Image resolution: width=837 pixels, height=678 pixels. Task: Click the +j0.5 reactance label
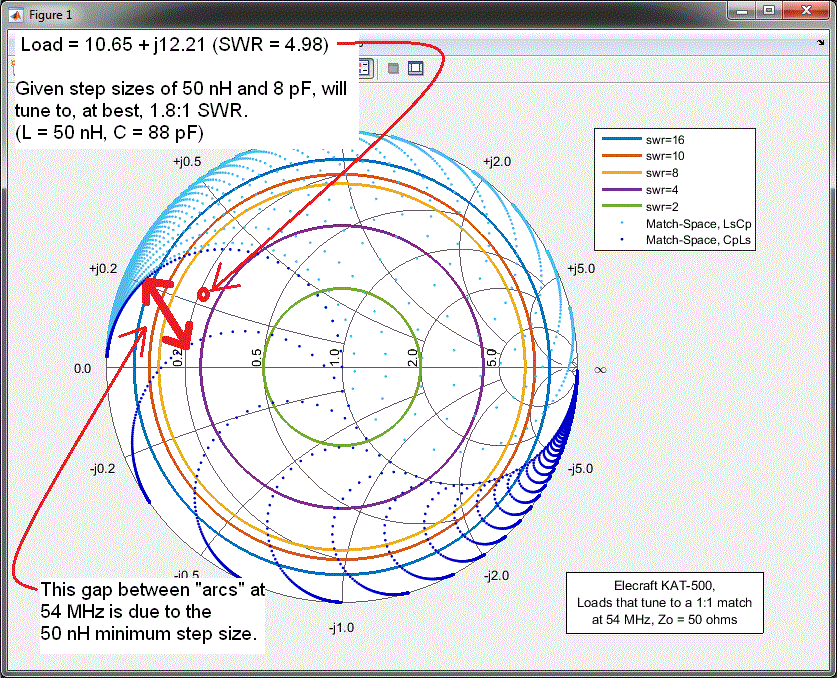(x=187, y=162)
